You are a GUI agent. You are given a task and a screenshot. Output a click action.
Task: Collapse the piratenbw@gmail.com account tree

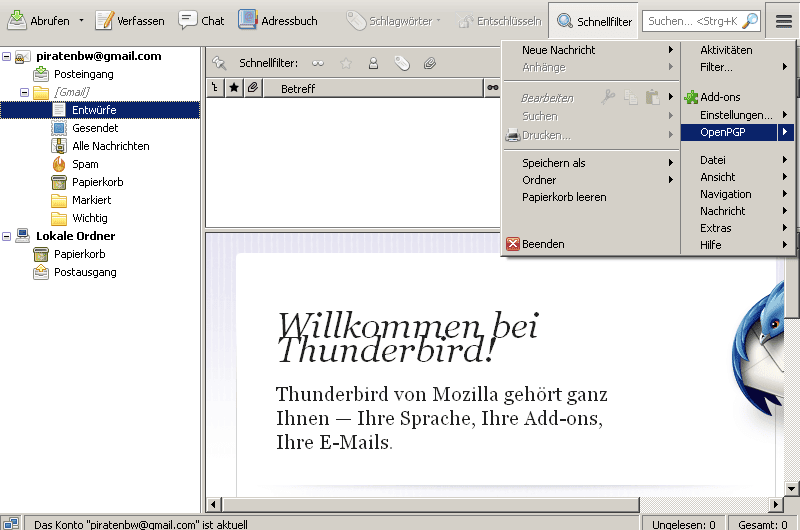(6, 56)
